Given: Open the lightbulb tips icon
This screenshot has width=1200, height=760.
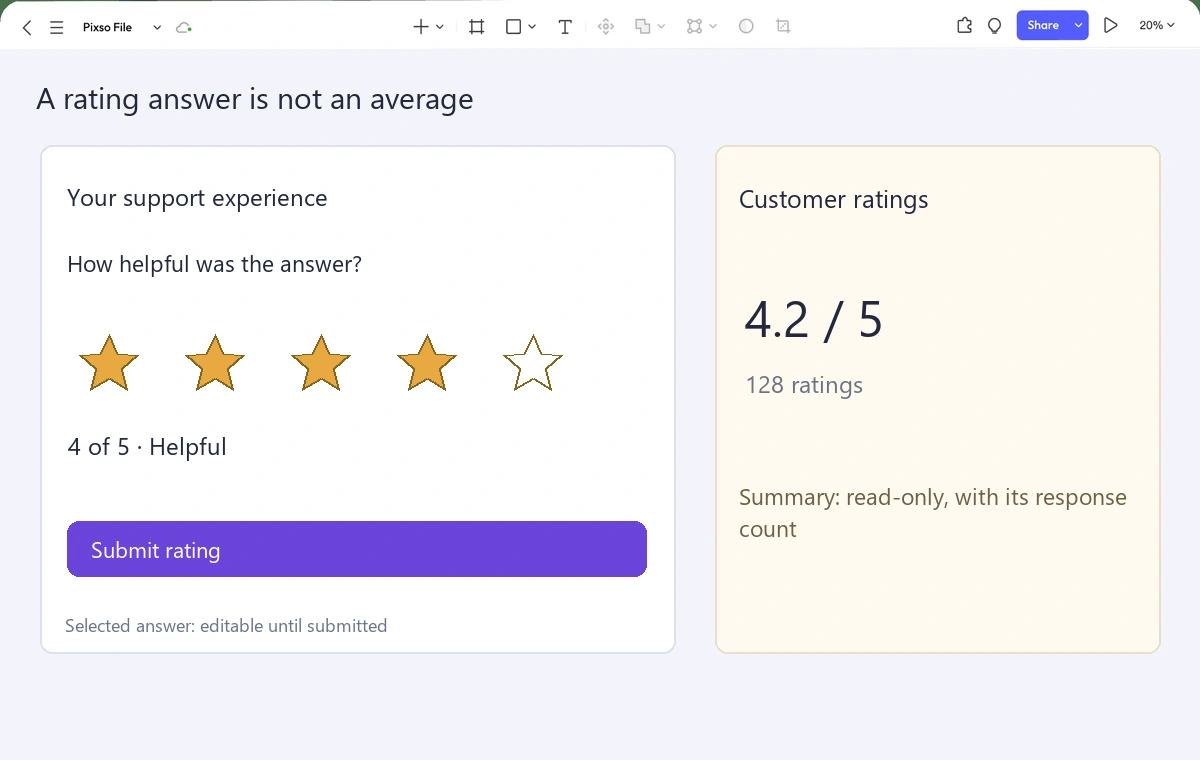Looking at the screenshot, I should pyautogui.click(x=995, y=26).
